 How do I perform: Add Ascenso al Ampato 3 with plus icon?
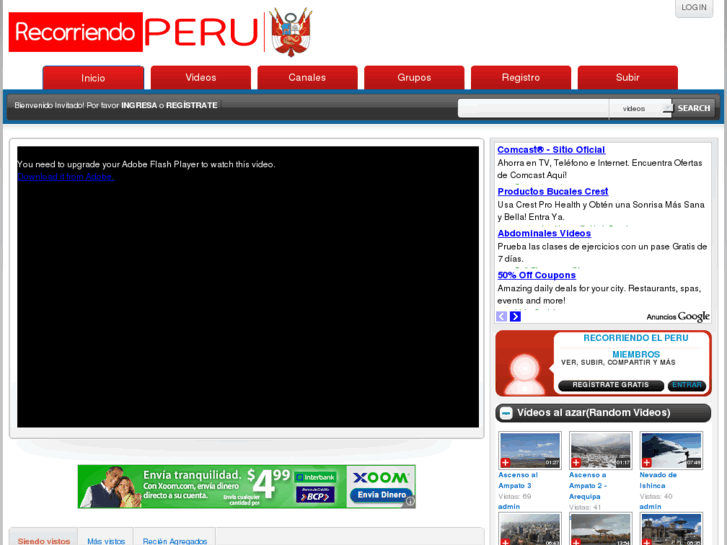[x=505, y=462]
